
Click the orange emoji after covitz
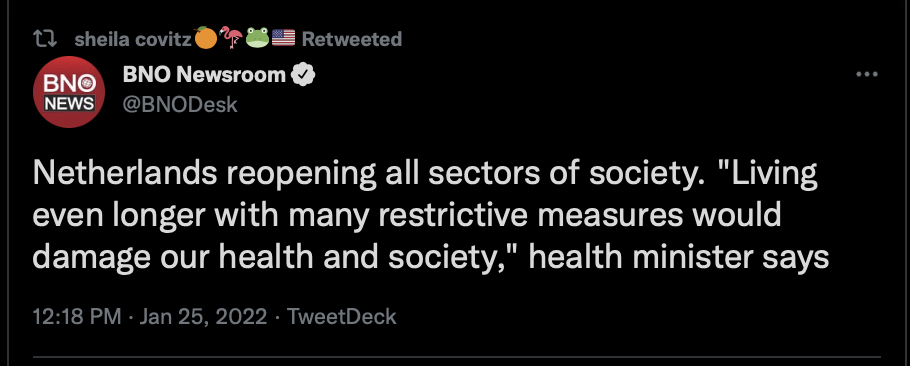point(205,38)
